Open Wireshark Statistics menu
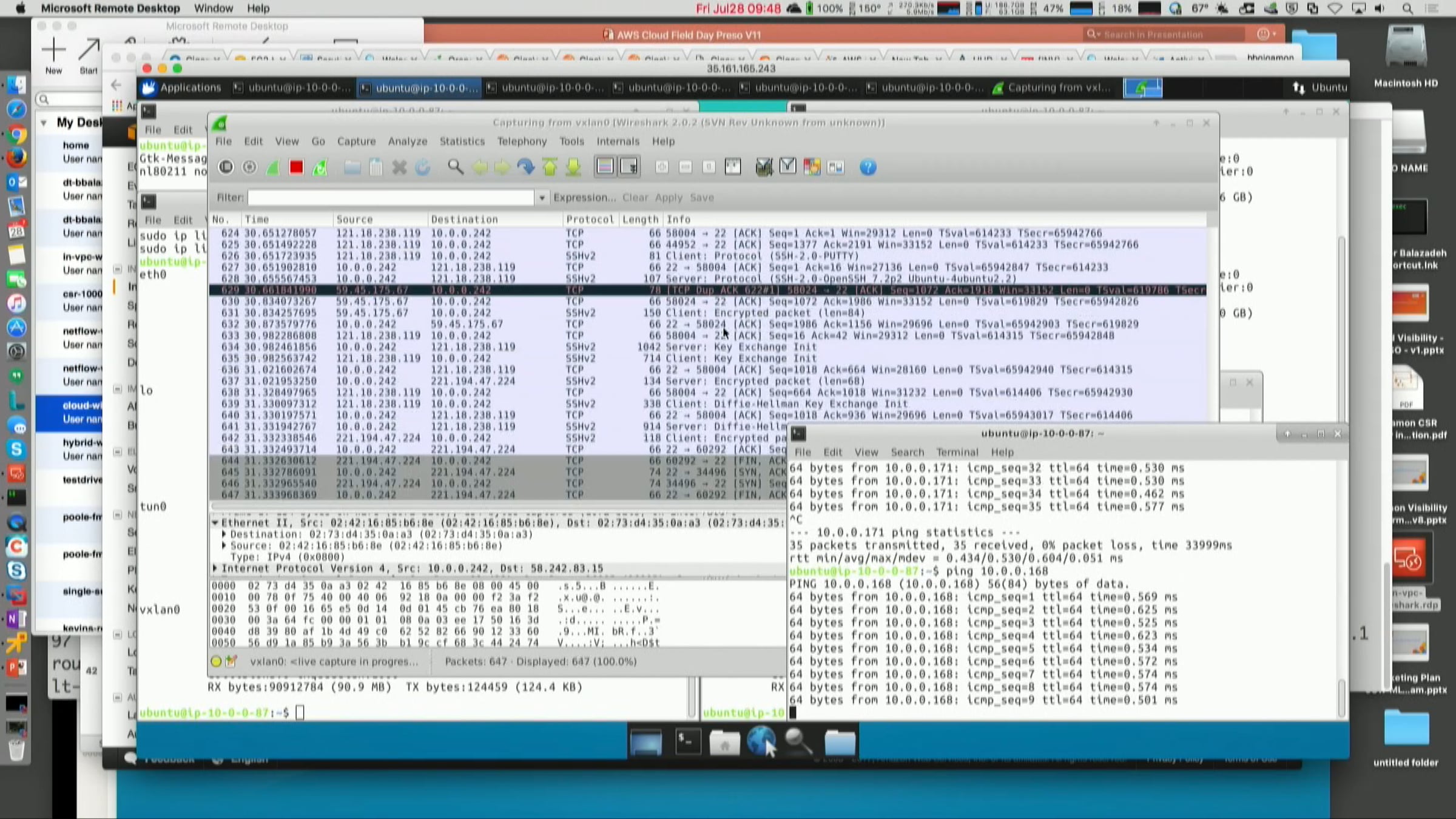1456x819 pixels. pos(462,141)
